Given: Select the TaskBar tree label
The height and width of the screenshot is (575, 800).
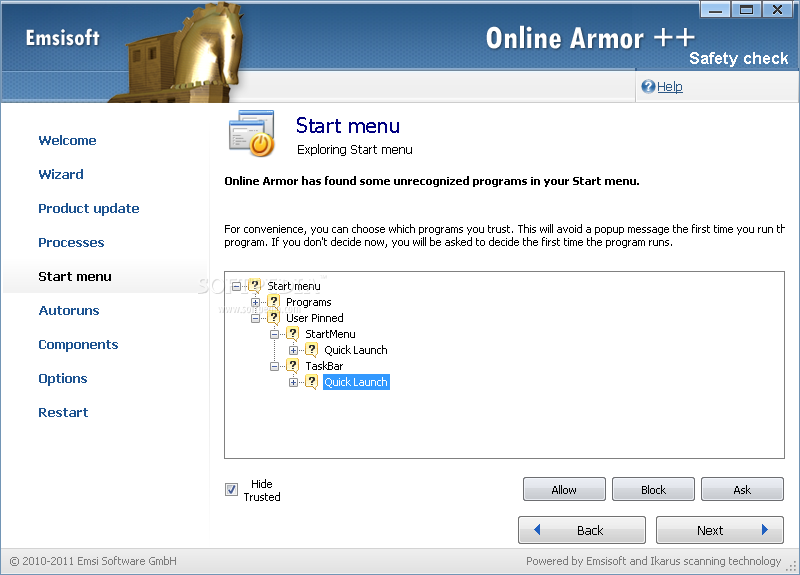Looking at the screenshot, I should [324, 366].
